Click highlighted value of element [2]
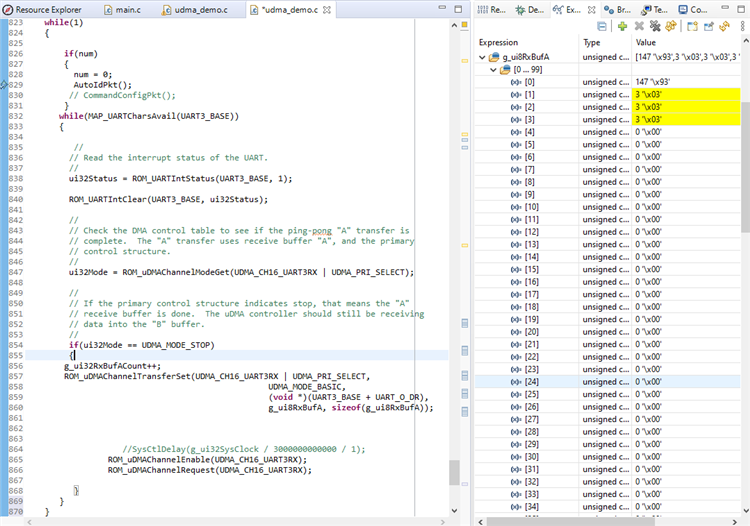Viewport: 750px width, 526px height. [x=686, y=107]
